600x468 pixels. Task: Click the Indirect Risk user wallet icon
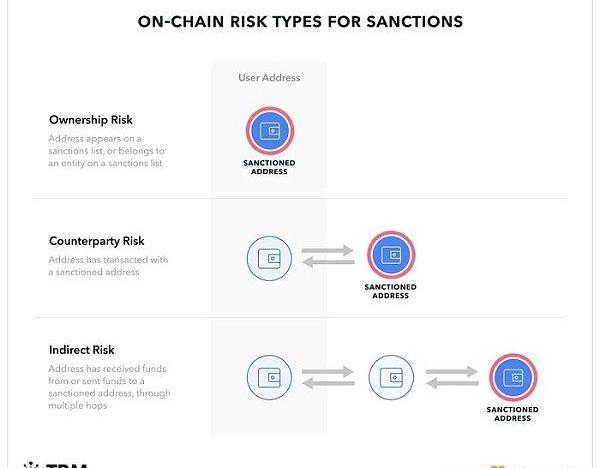click(269, 377)
